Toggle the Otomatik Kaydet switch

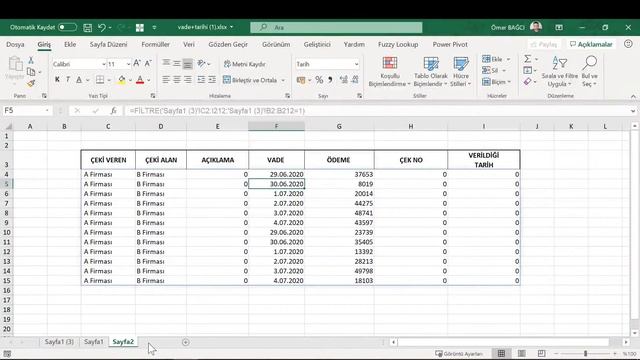67,27
